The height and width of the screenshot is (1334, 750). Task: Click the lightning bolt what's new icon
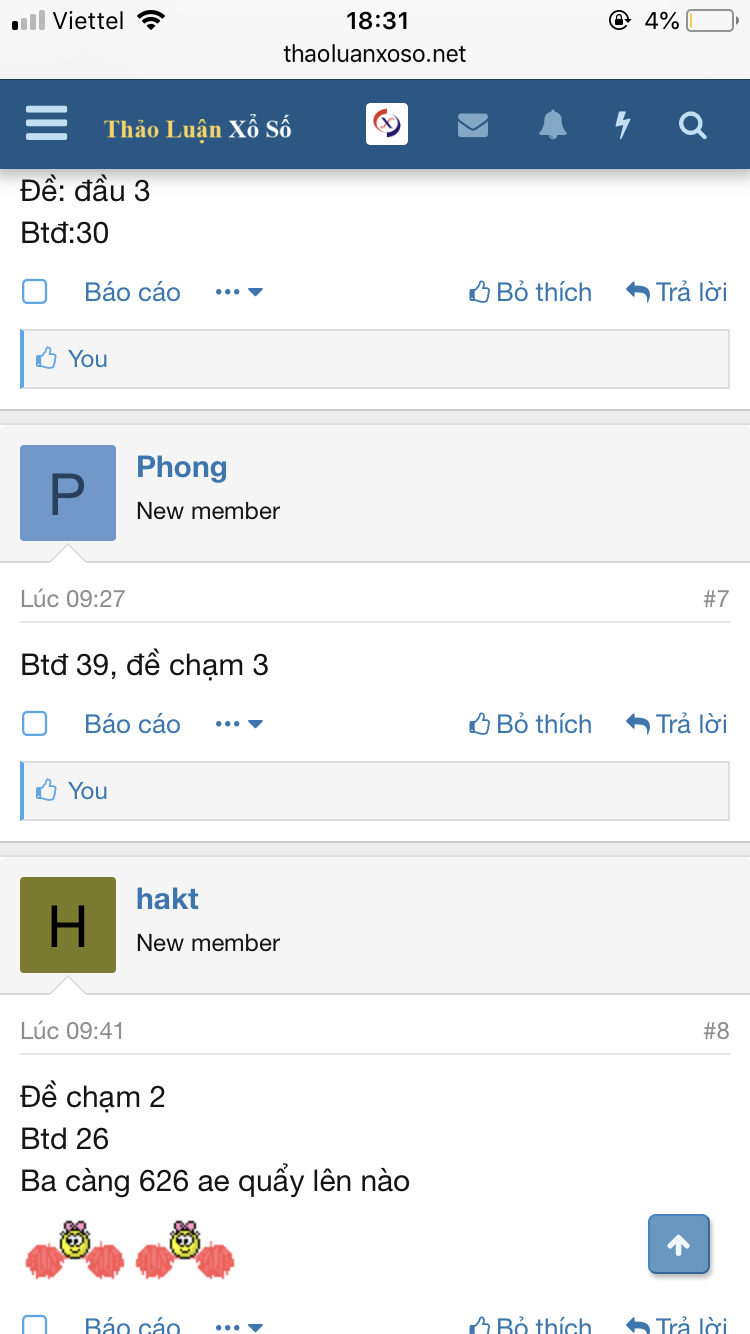[622, 125]
